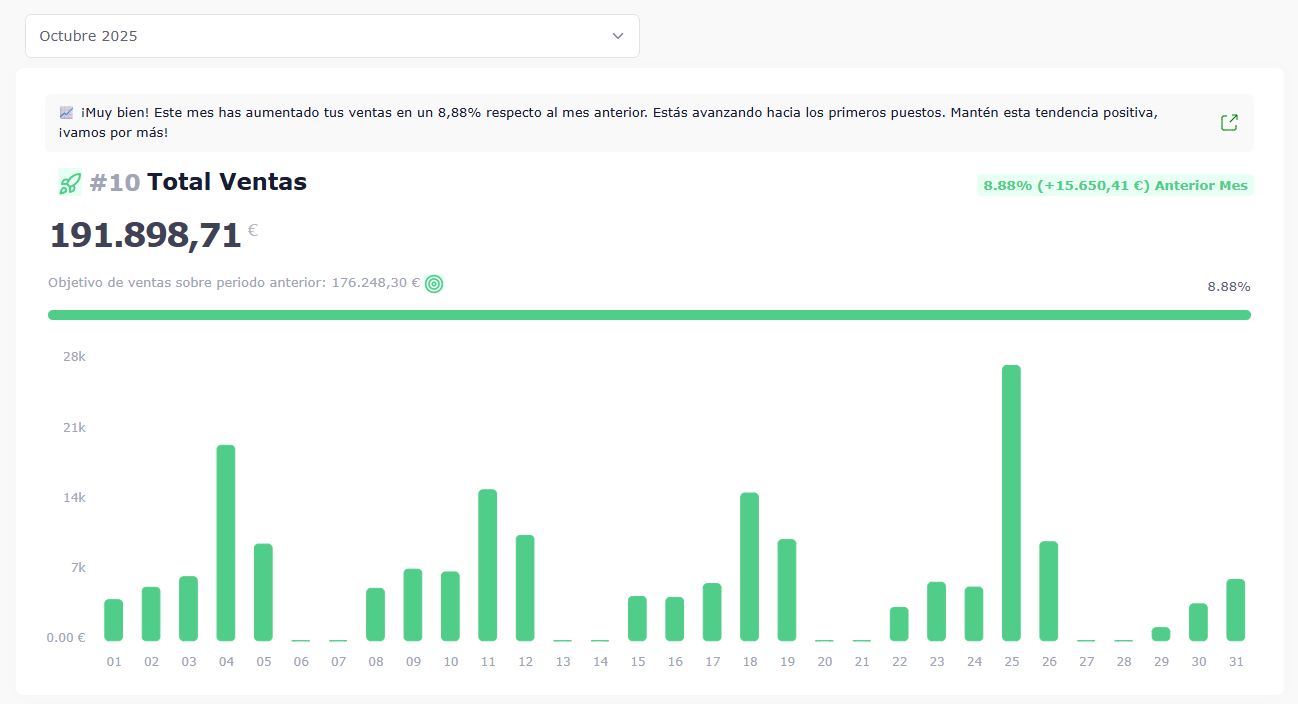
Task: Click the bar for day 01
Action: tap(114, 619)
